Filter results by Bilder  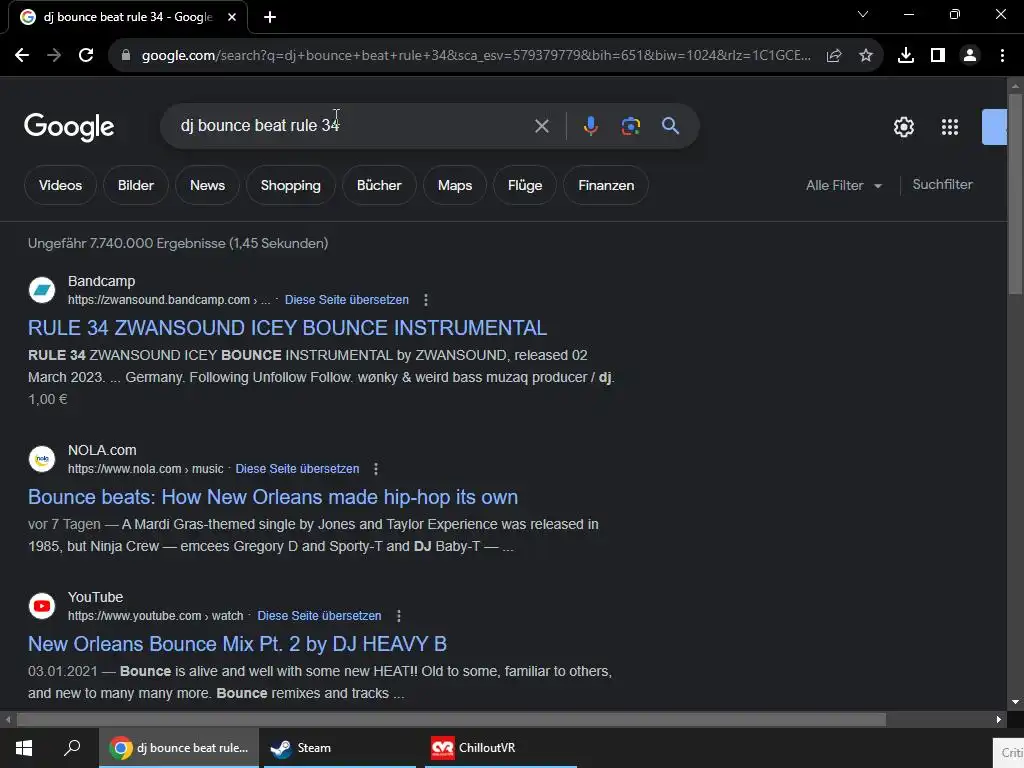[x=136, y=185]
